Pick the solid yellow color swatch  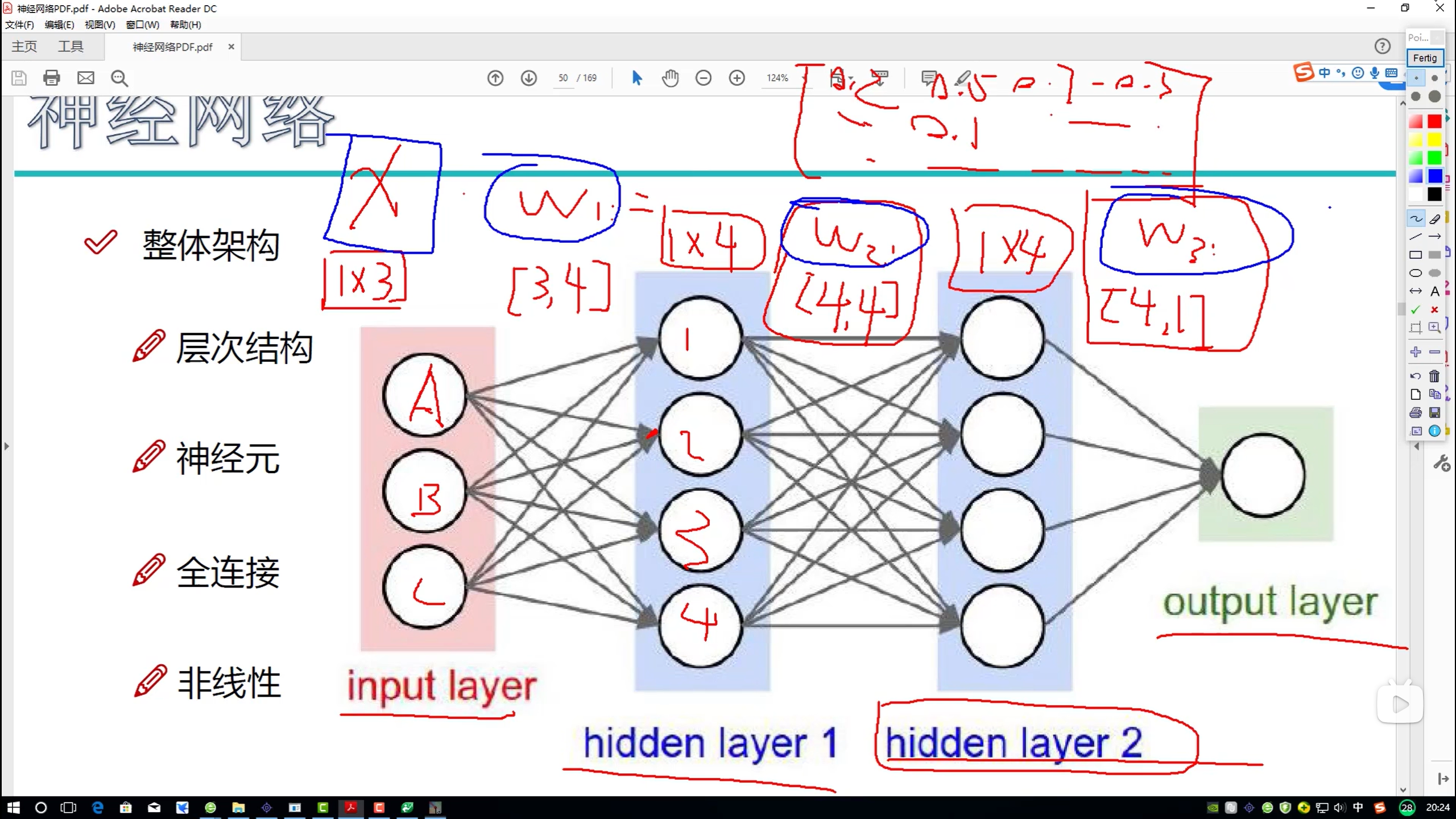pos(1434,140)
